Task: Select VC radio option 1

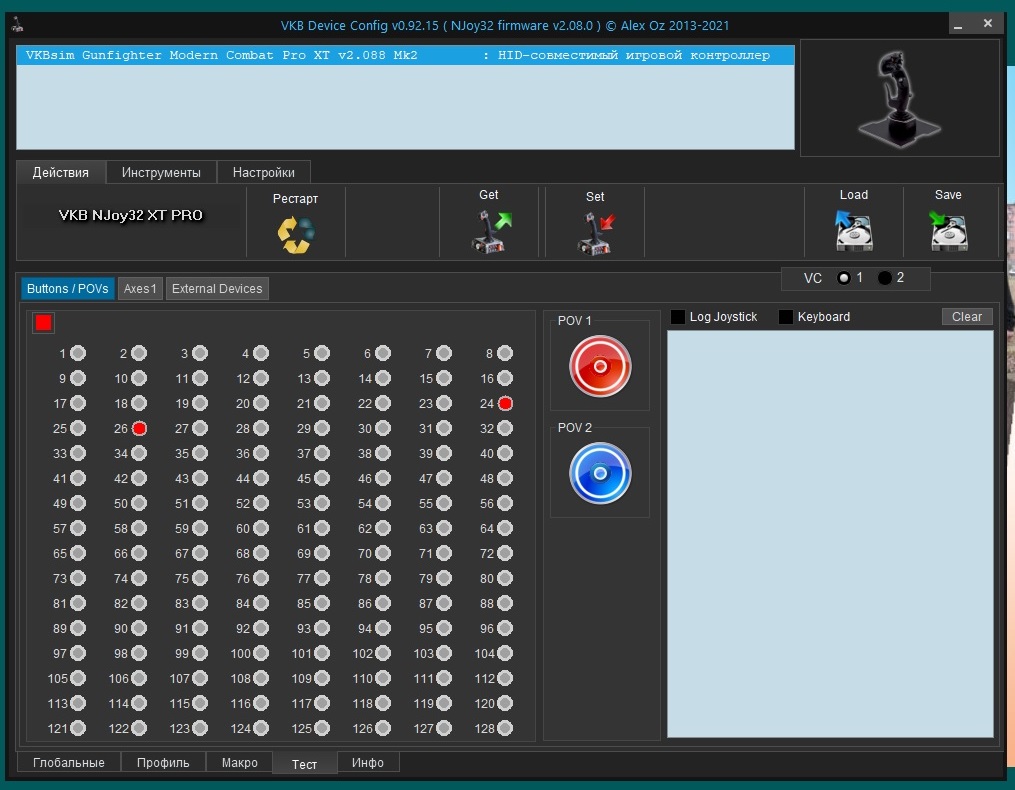Action: 843,278
